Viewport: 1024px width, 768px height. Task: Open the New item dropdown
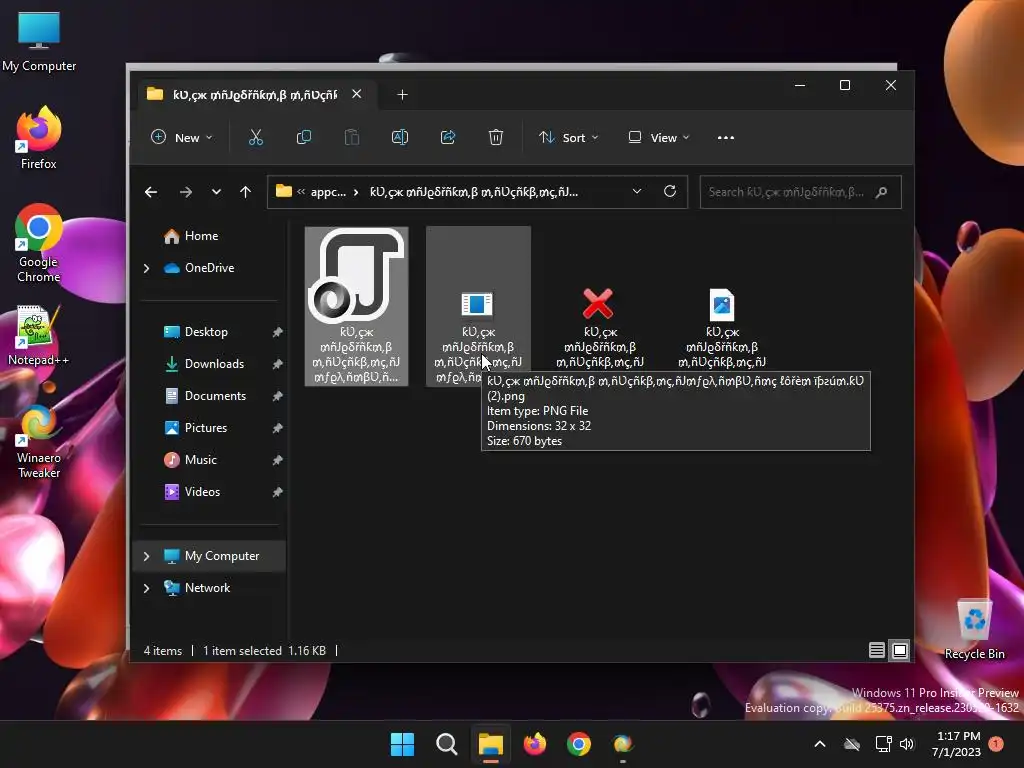click(182, 138)
